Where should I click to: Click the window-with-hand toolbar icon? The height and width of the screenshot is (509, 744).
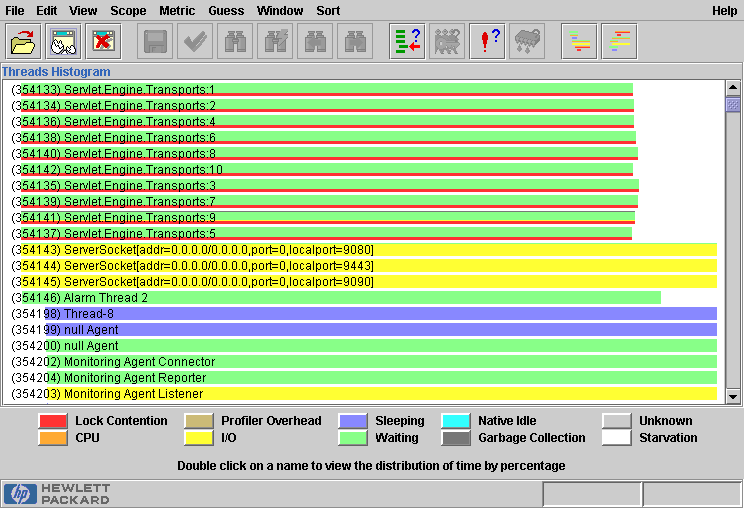point(63,42)
